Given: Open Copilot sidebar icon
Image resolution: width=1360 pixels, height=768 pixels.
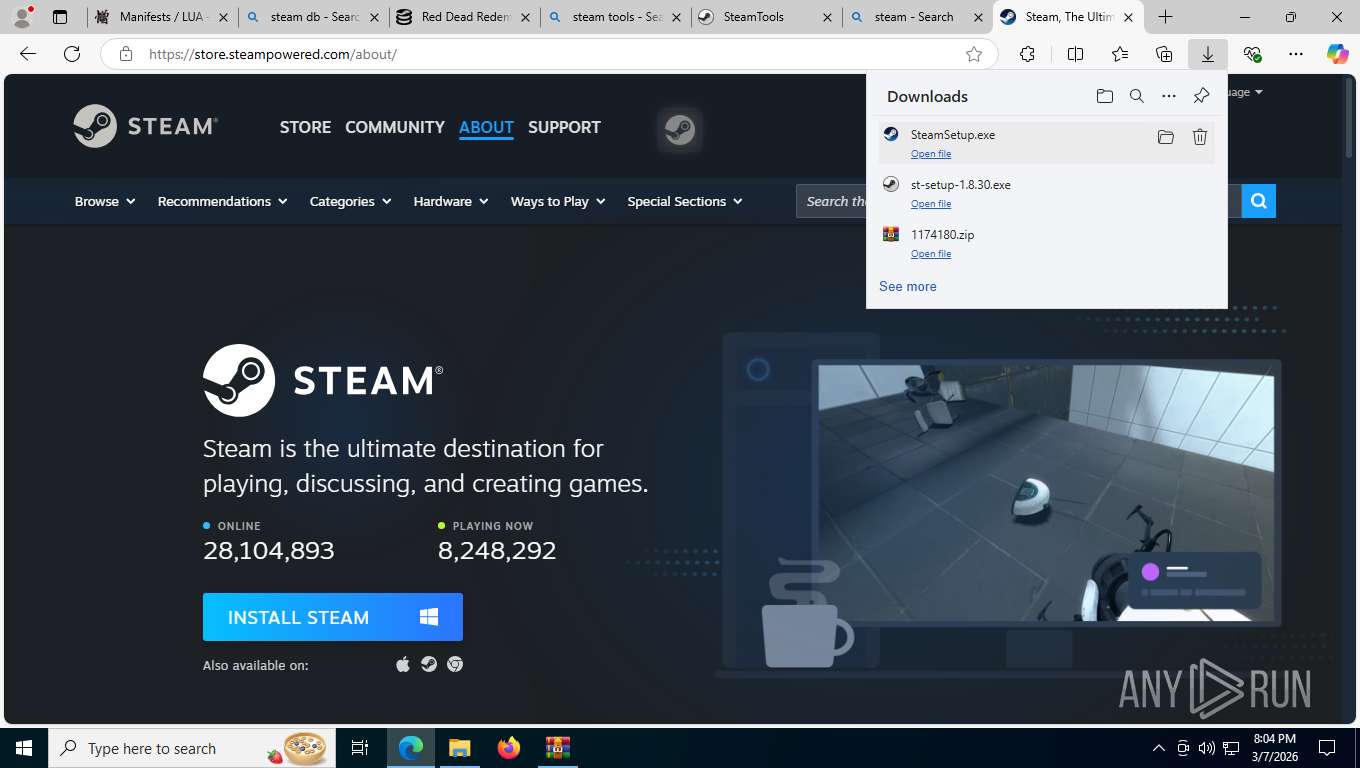Looking at the screenshot, I should point(1337,54).
